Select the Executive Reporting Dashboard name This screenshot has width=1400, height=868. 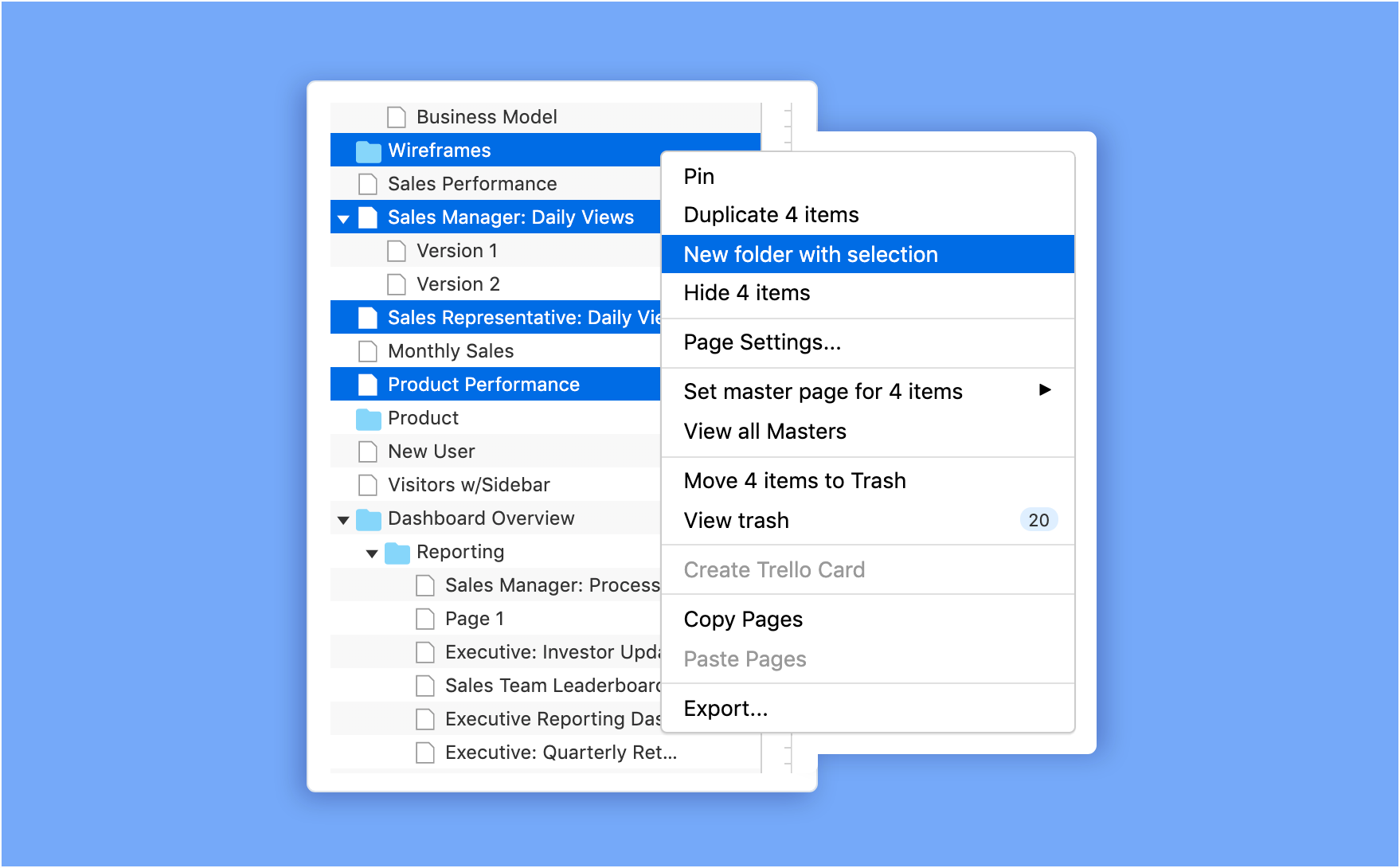click(553, 719)
